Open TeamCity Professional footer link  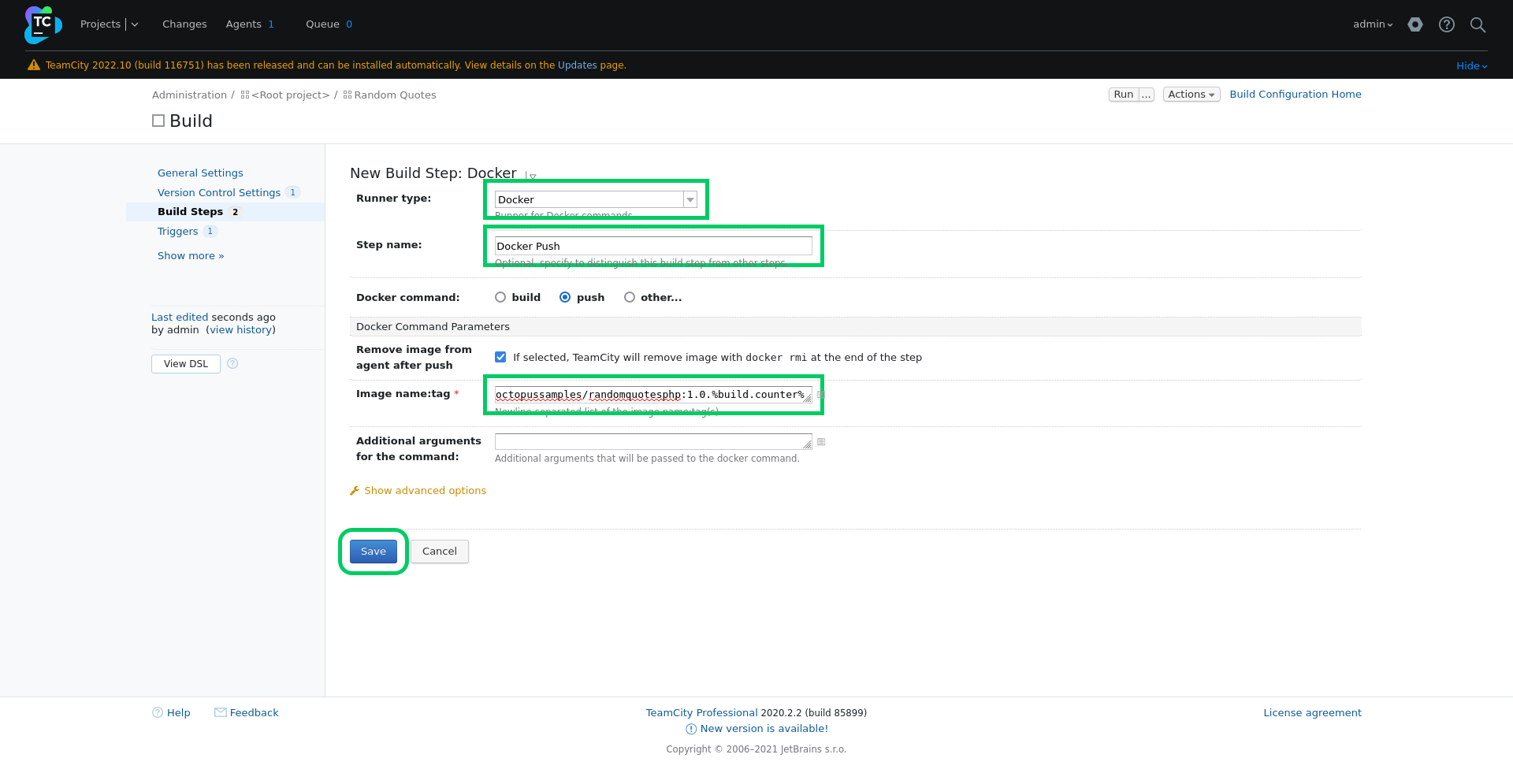tap(701, 713)
